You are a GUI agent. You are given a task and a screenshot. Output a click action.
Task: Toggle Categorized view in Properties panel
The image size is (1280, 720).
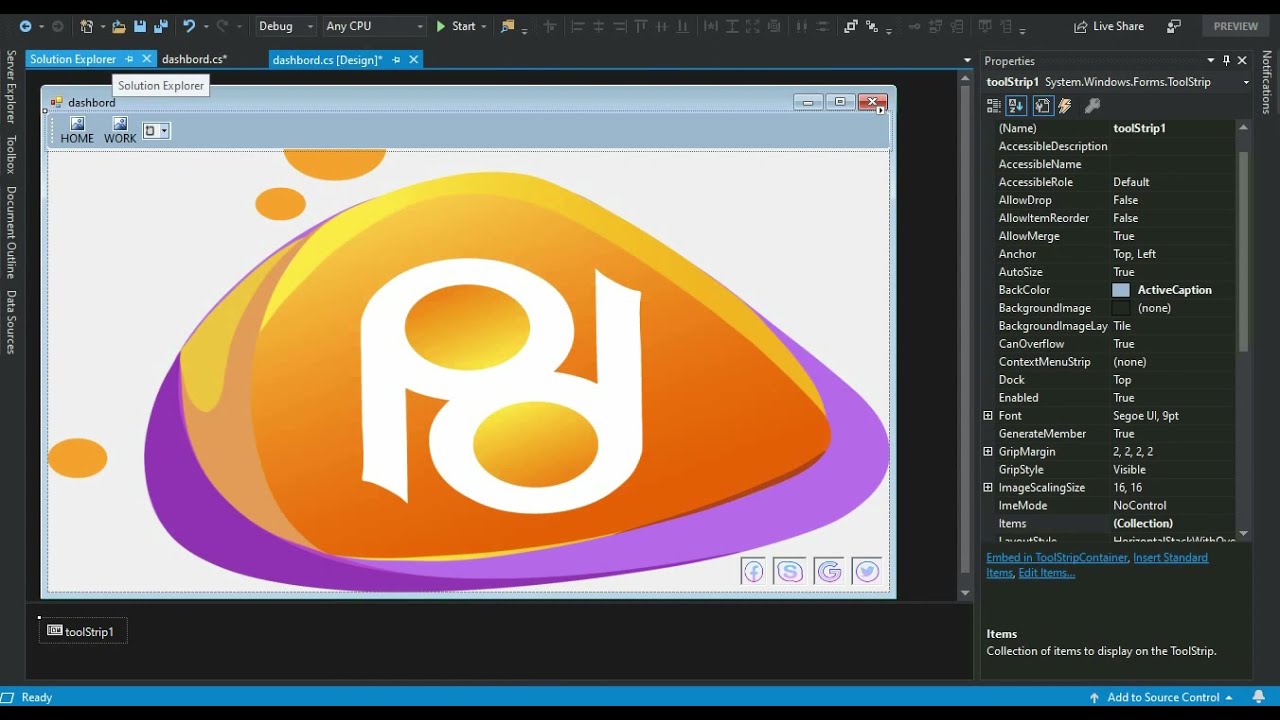994,106
